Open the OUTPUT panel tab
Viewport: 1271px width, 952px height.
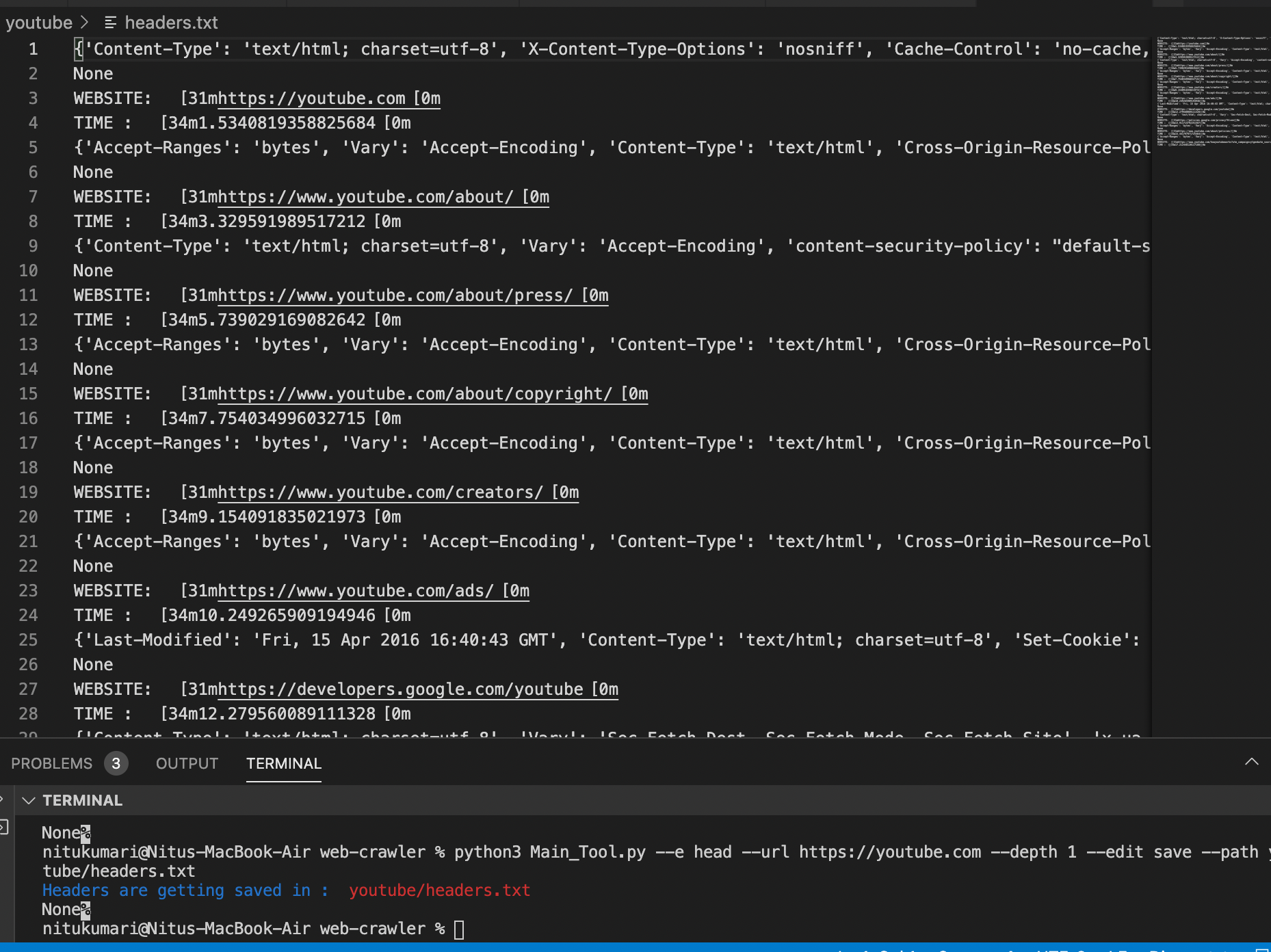tap(187, 763)
